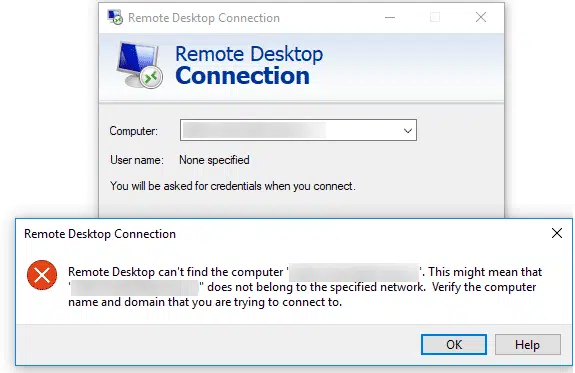Image resolution: width=575 pixels, height=373 pixels.
Task: Click the main window title bar text
Action: point(204,18)
